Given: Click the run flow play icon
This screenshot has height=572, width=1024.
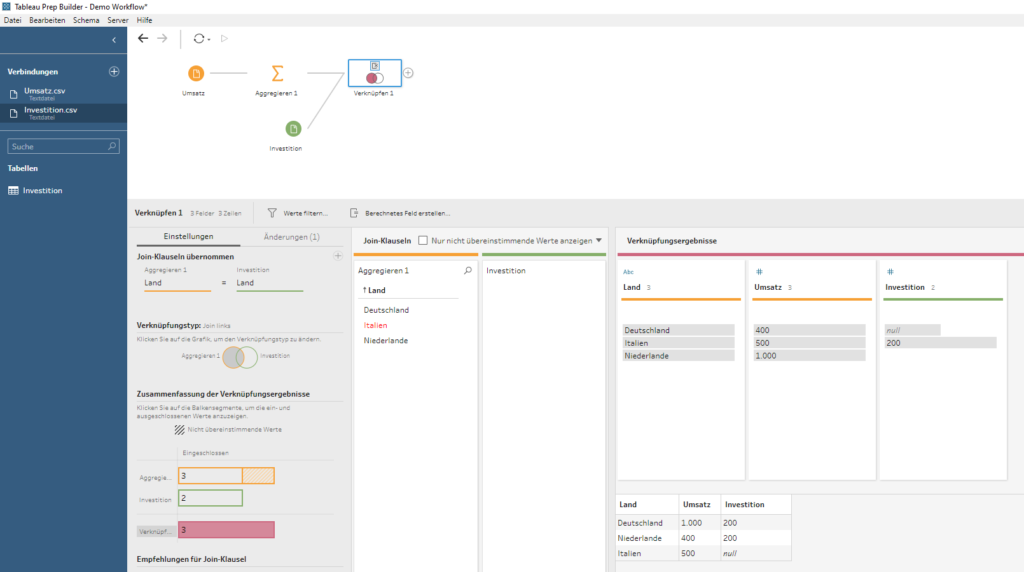Looking at the screenshot, I should pos(224,39).
